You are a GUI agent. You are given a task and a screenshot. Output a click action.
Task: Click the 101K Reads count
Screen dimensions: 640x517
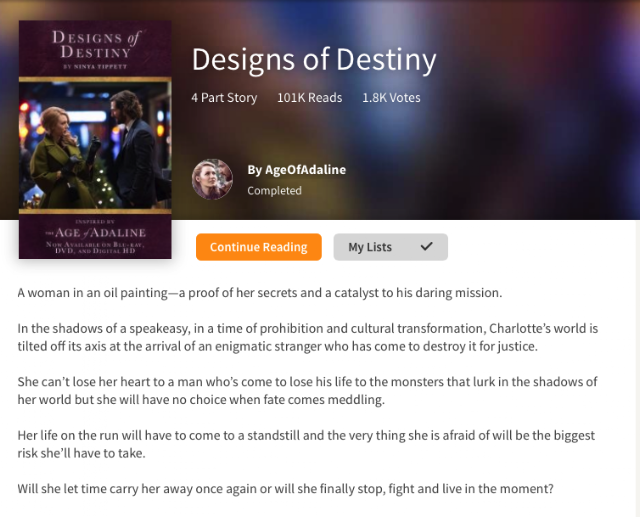(309, 98)
